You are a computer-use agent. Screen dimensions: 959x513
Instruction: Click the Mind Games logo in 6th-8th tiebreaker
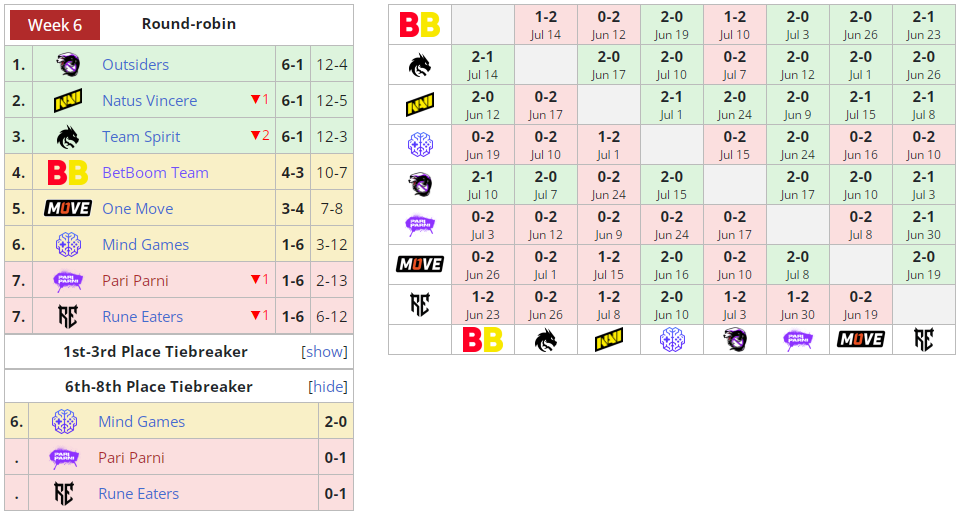pos(65,422)
